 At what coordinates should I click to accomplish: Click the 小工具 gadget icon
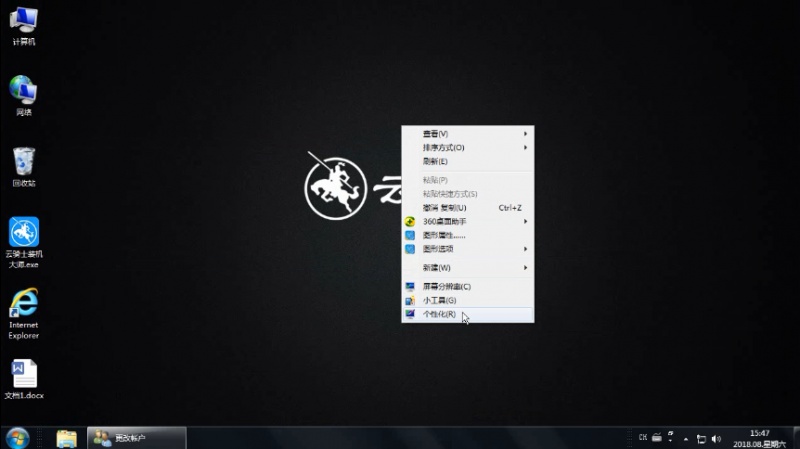[410, 301]
